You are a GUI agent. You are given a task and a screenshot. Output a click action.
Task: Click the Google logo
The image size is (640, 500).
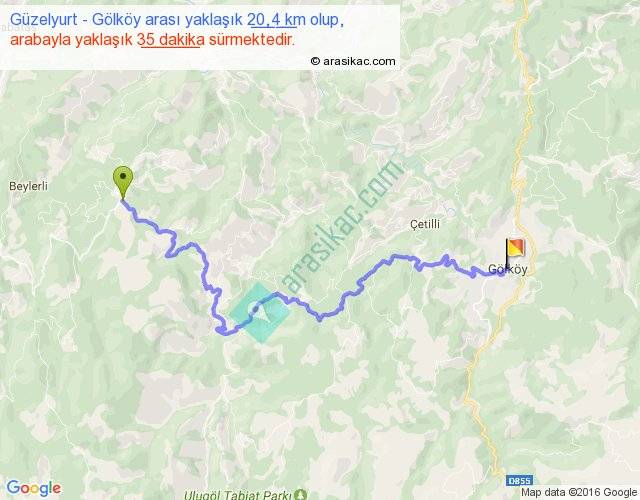click(34, 488)
